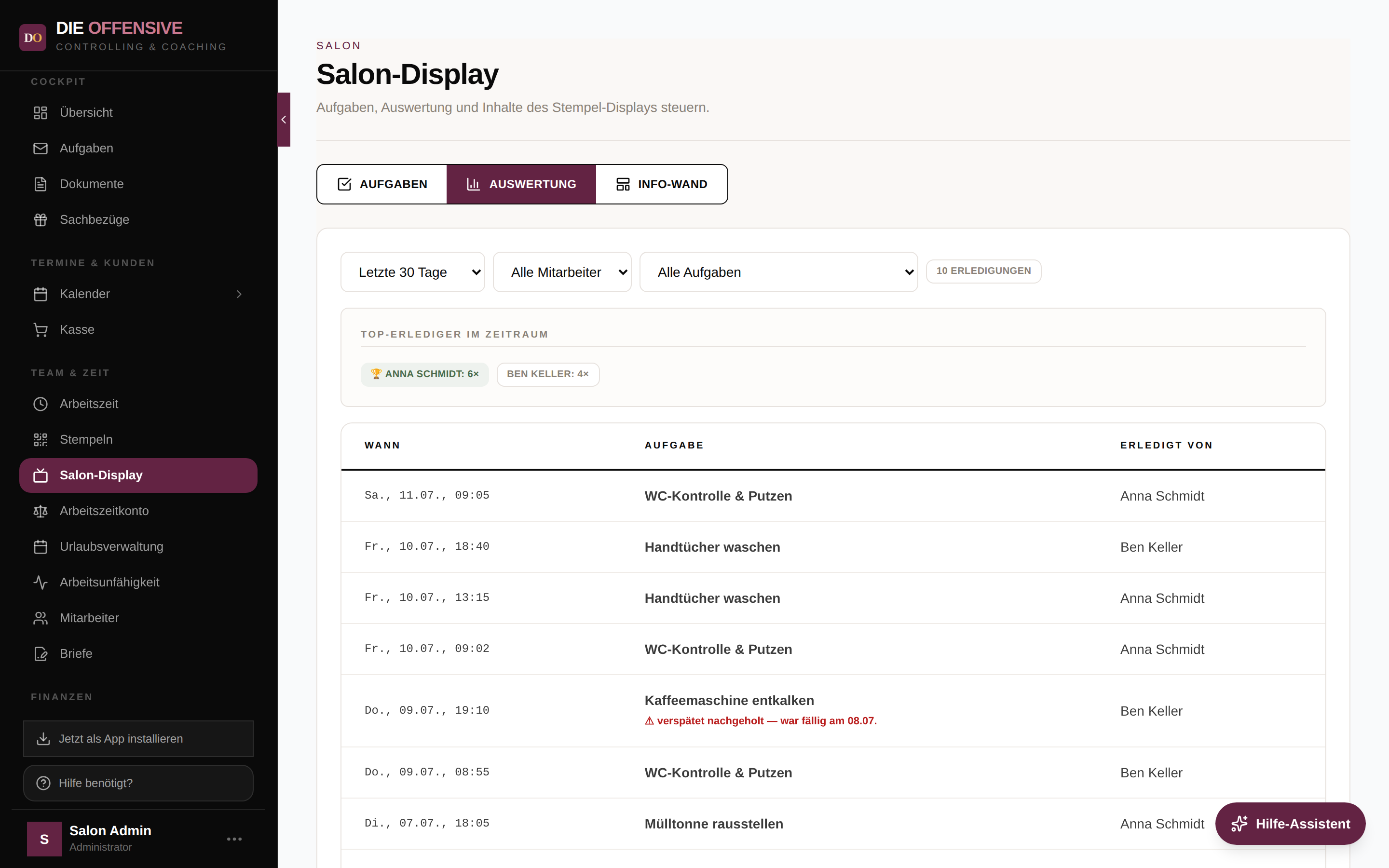Viewport: 1389px width, 868px height.
Task: Open Dokumente in the sidebar
Action: (138, 184)
